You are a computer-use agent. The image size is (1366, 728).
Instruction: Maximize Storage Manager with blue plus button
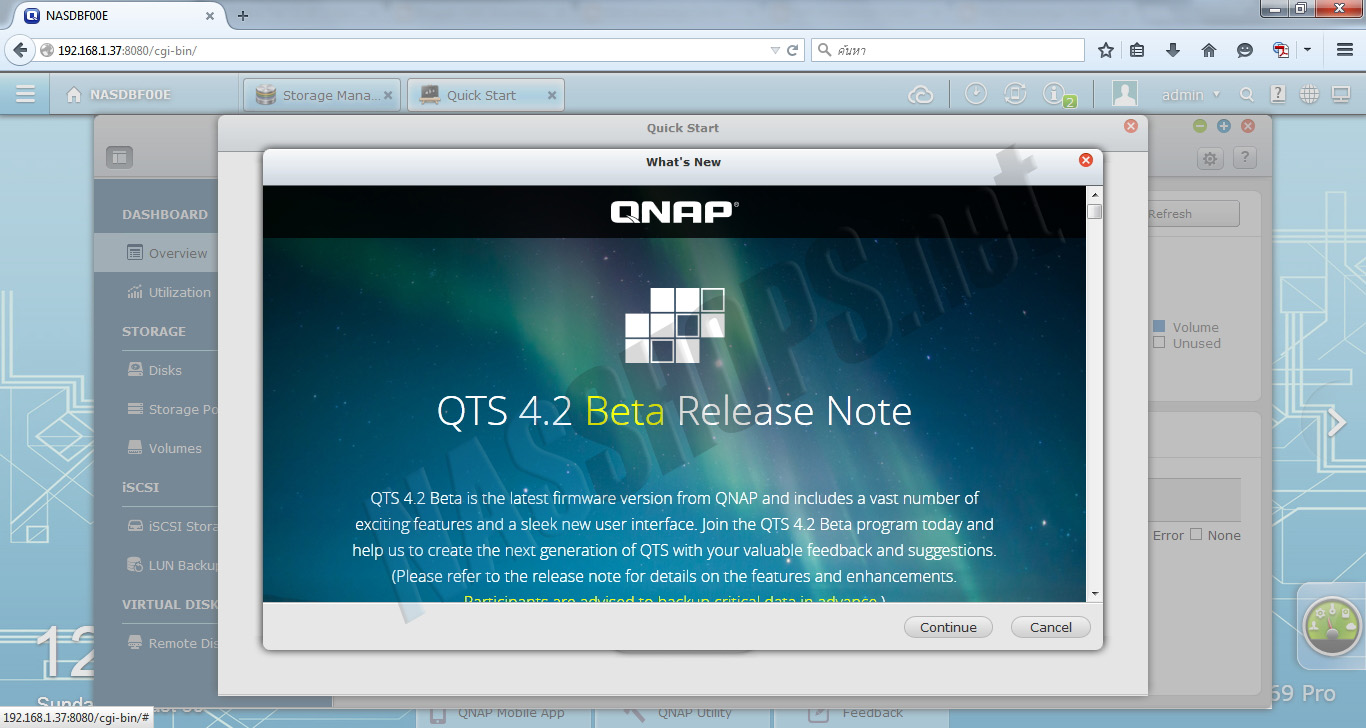(x=1224, y=126)
